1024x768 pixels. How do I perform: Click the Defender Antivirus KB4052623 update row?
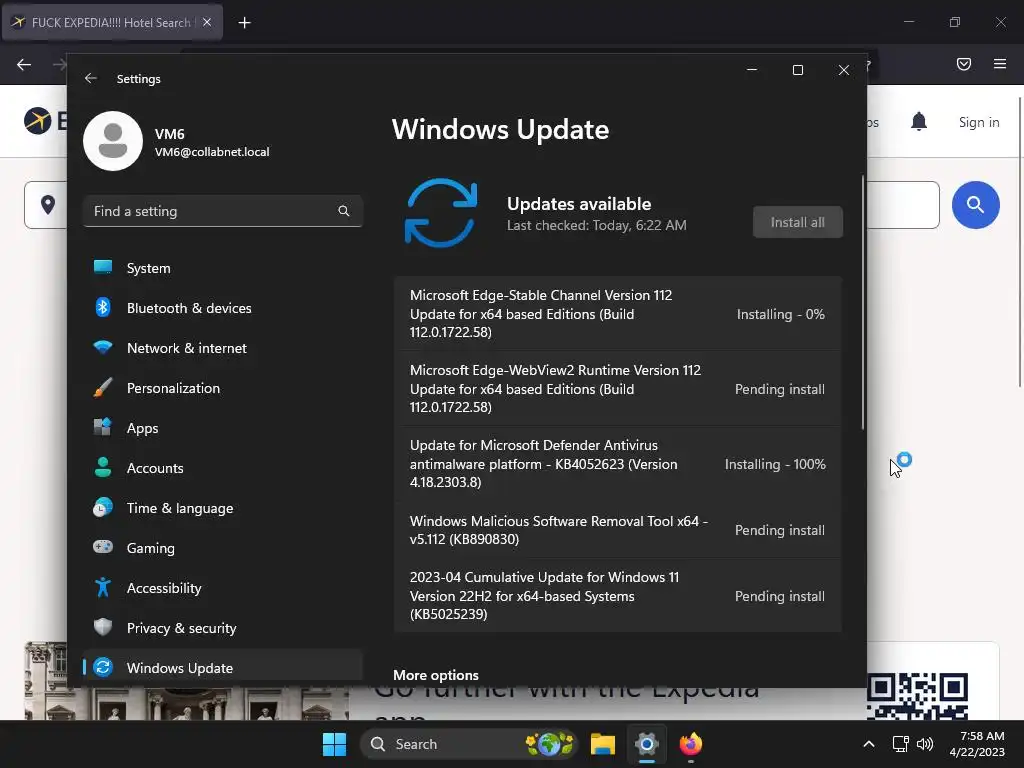[618, 464]
